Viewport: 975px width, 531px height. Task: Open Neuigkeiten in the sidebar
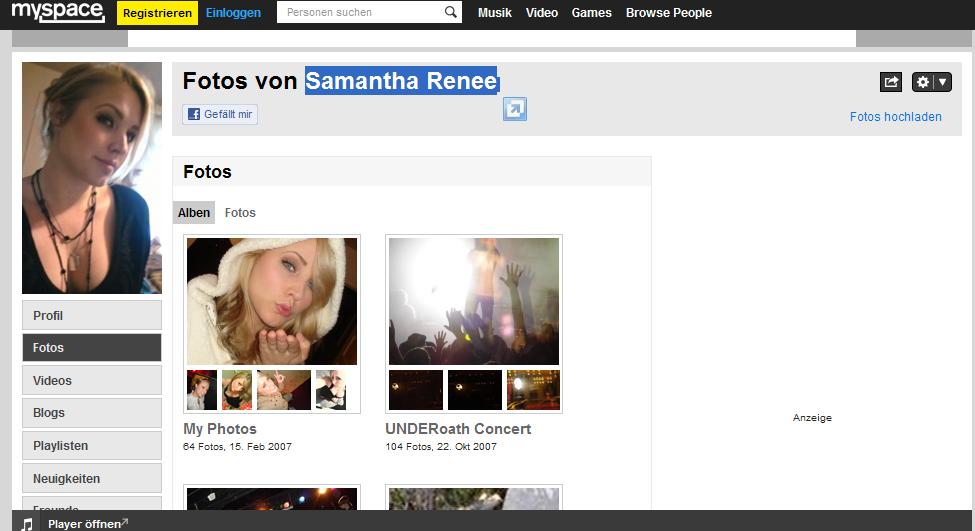pos(92,479)
